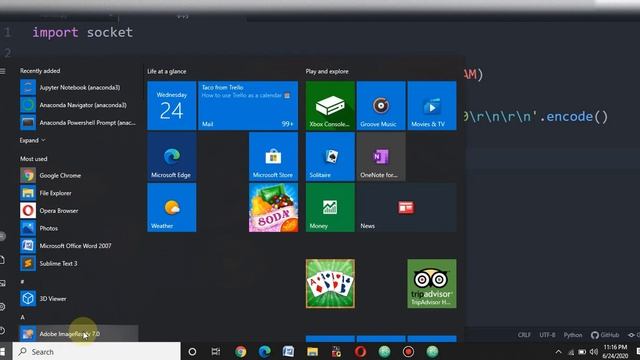
Task: Expand the Start menu hamburger icon
Action: [x=2, y=71]
